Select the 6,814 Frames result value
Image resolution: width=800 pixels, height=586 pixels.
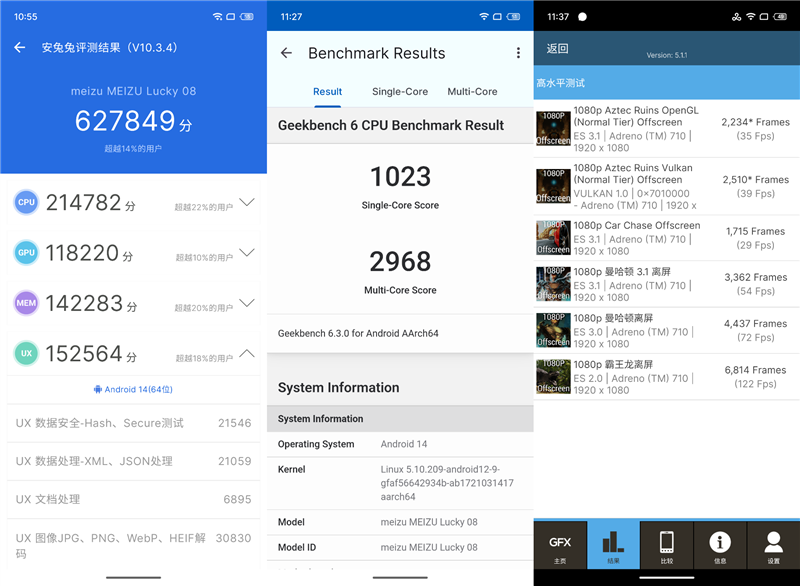pos(755,370)
